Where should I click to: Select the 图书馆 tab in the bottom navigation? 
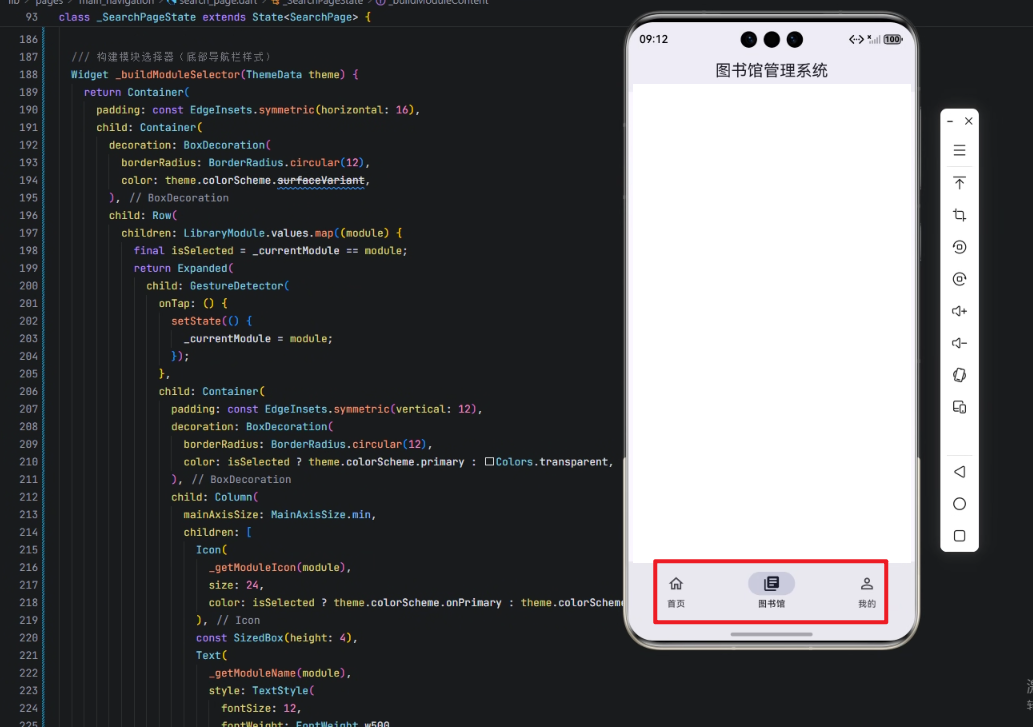point(771,591)
